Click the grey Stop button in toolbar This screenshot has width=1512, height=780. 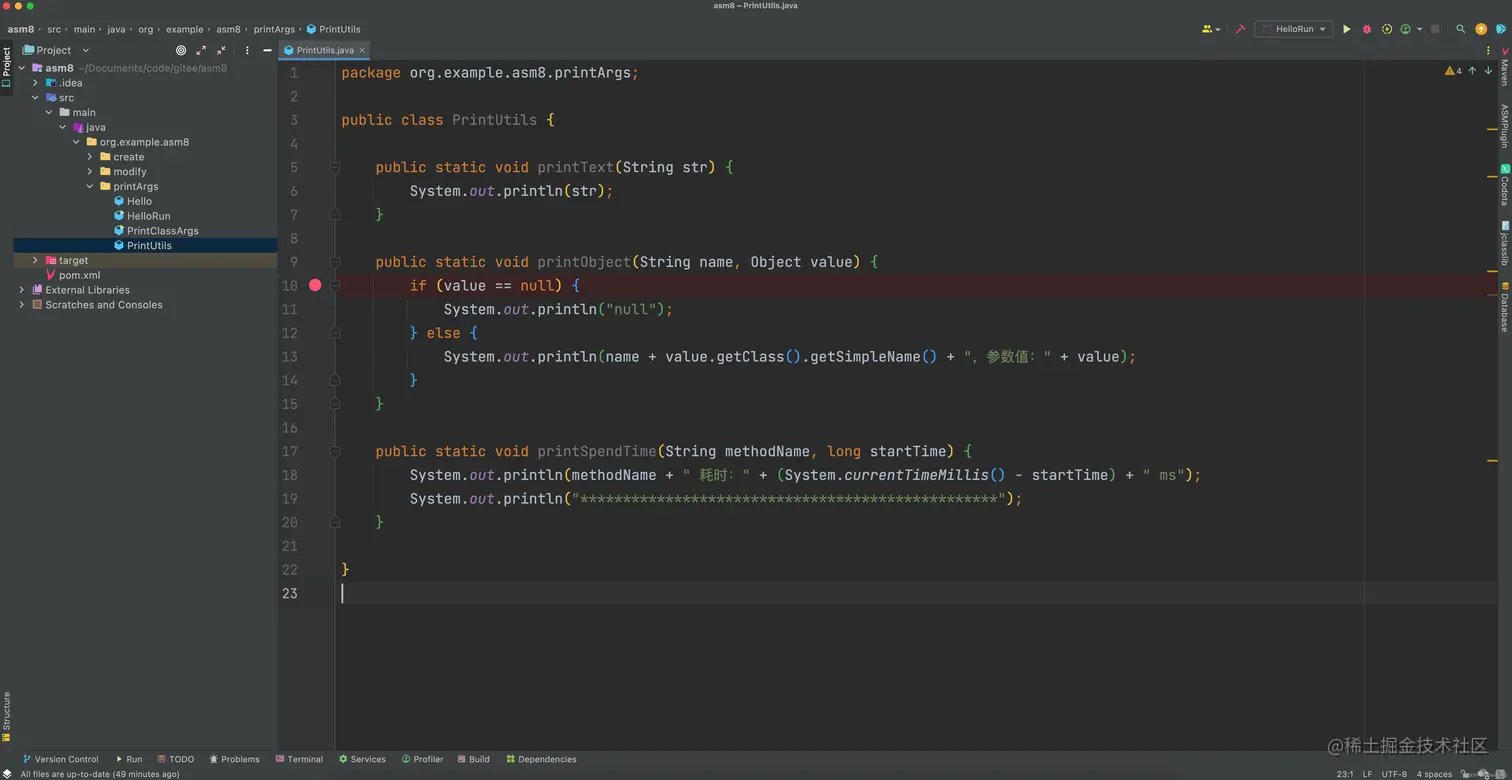pyautogui.click(x=1435, y=29)
